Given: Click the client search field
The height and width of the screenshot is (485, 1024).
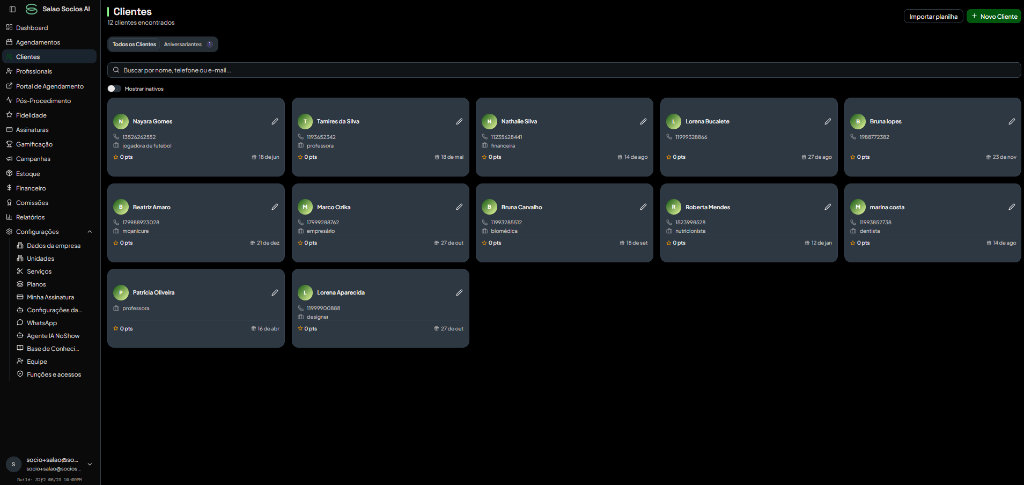Looking at the screenshot, I should [564, 70].
